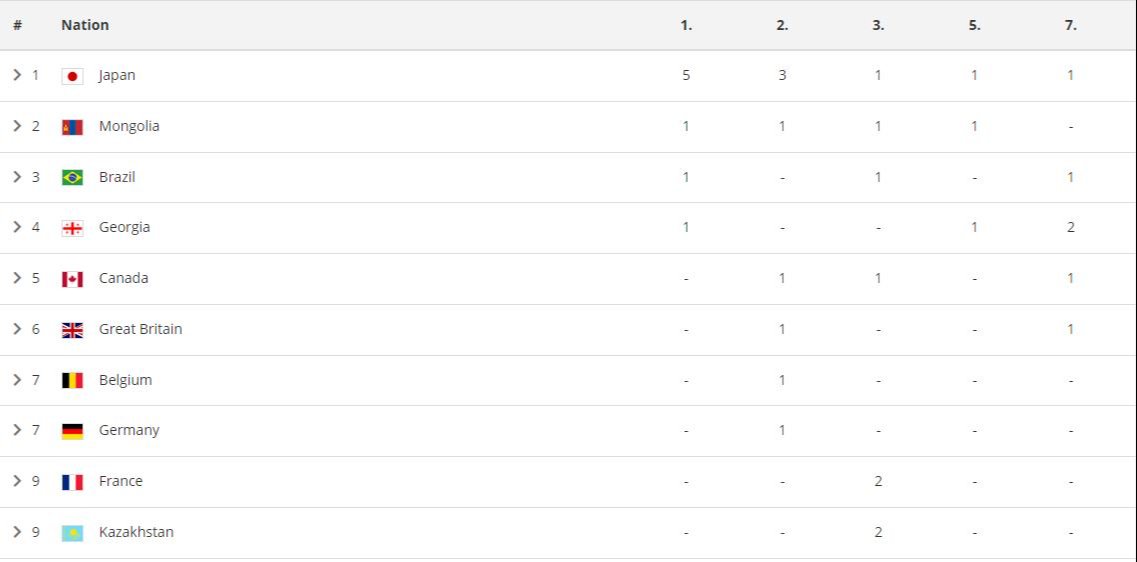This screenshot has width=1137, height=562.
Task: Click the '7.' seventh place column header
Action: 1070,25
